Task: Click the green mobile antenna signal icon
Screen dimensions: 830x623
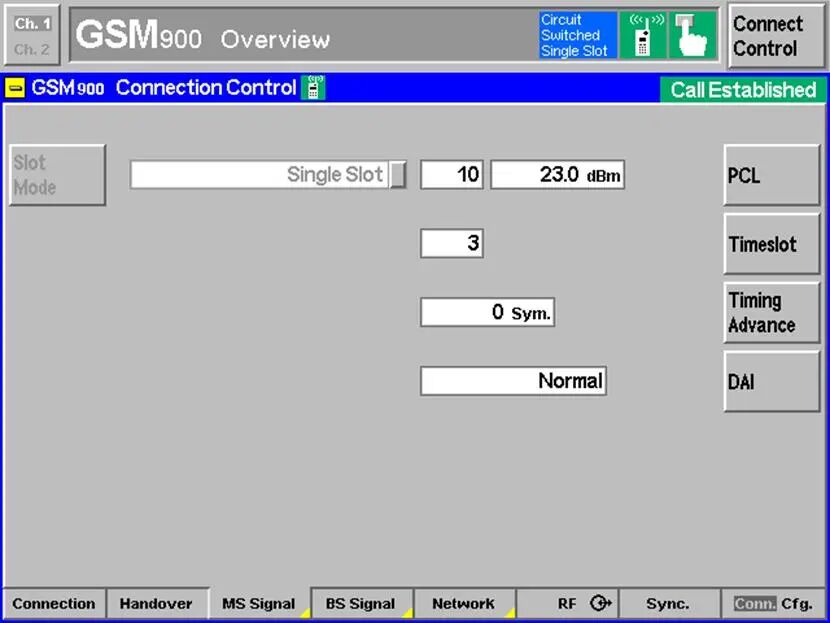Action: pyautogui.click(x=643, y=35)
